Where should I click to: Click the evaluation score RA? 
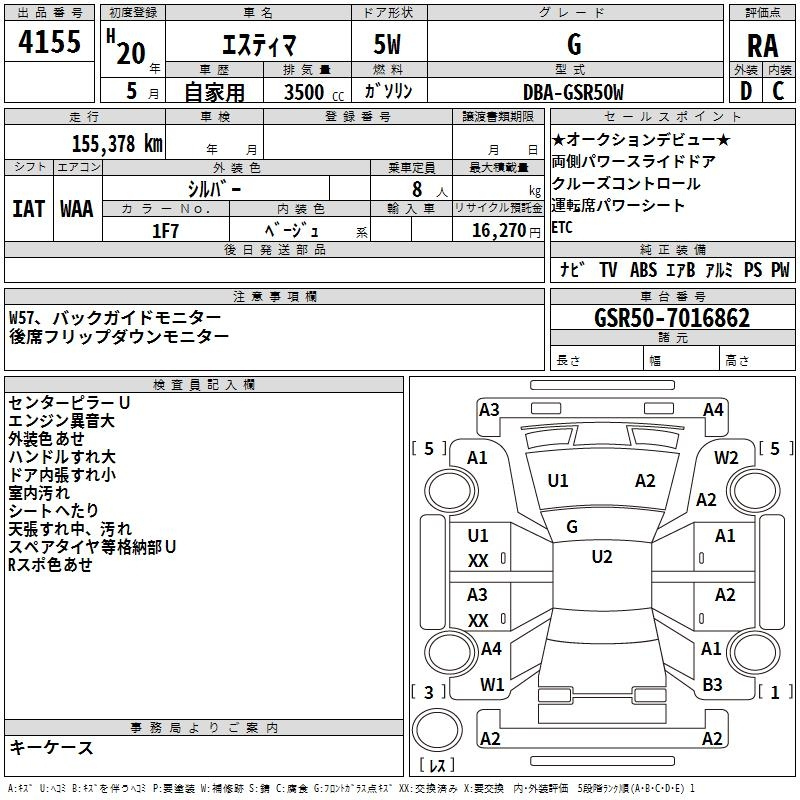point(762,46)
